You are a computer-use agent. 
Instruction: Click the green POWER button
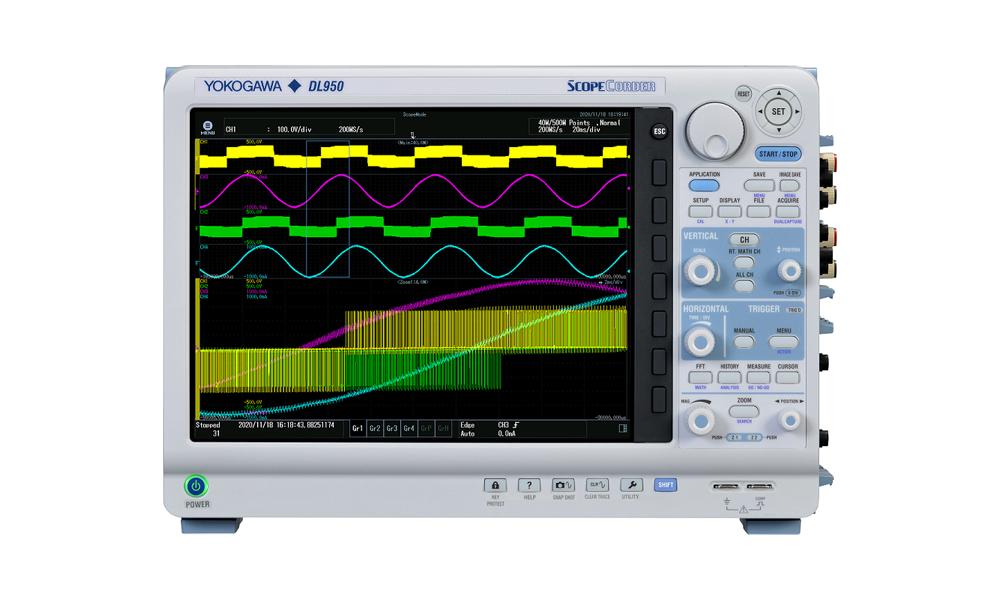[196, 486]
